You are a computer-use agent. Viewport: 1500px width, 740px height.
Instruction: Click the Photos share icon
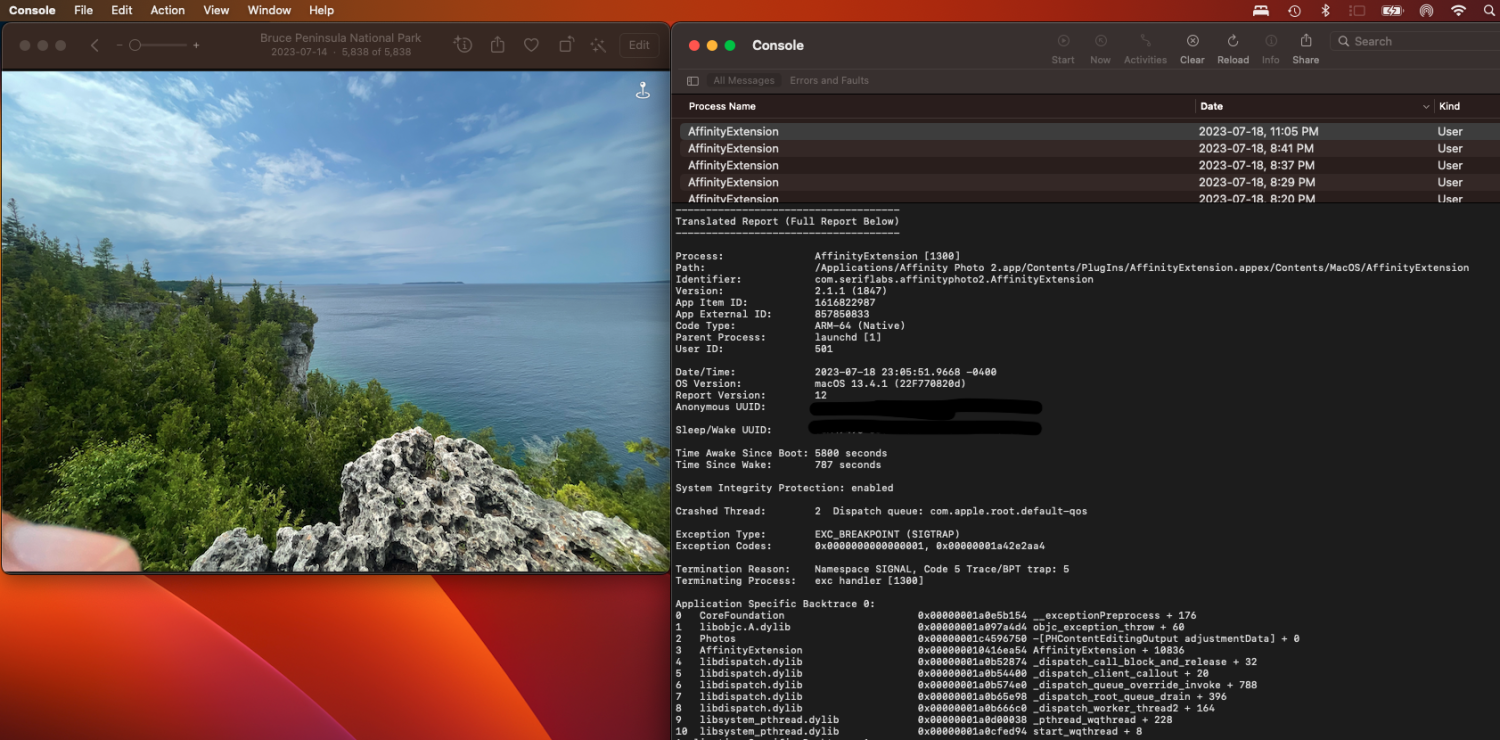pyautogui.click(x=497, y=45)
